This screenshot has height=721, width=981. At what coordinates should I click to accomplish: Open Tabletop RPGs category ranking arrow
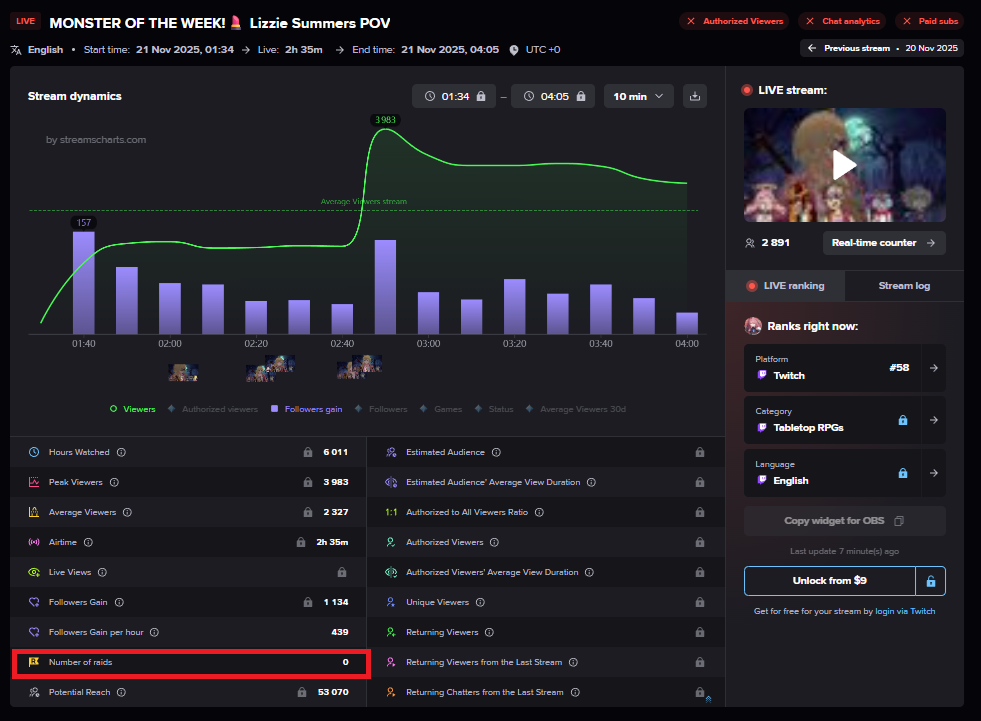933,420
